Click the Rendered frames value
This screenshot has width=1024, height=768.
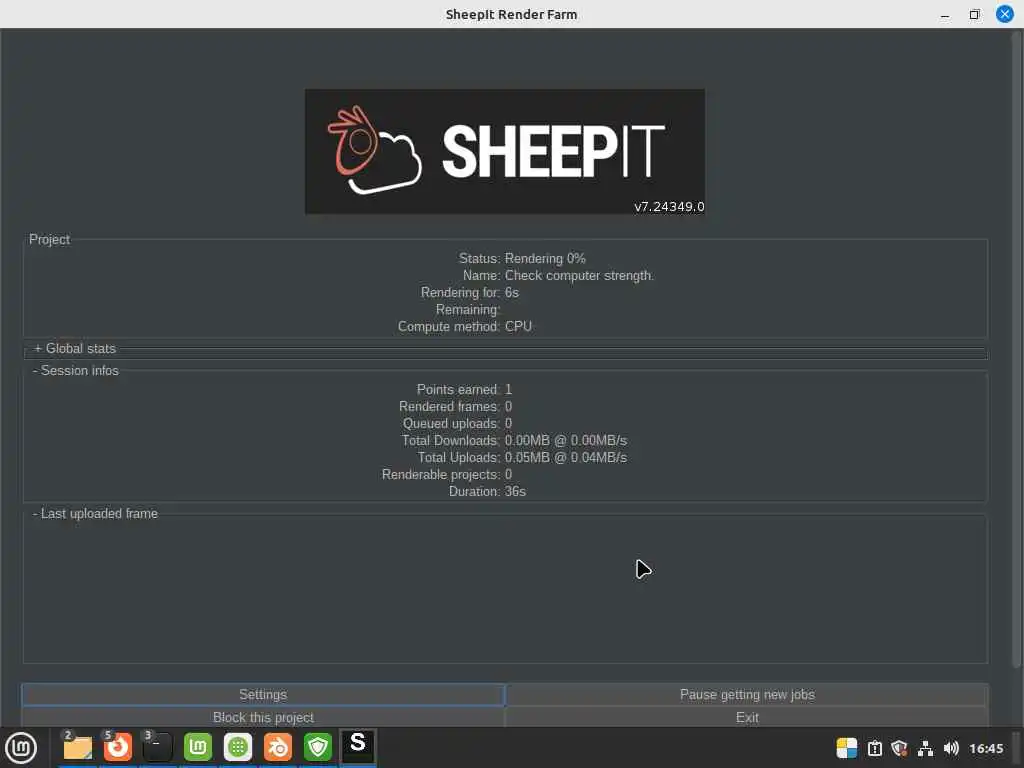point(509,407)
